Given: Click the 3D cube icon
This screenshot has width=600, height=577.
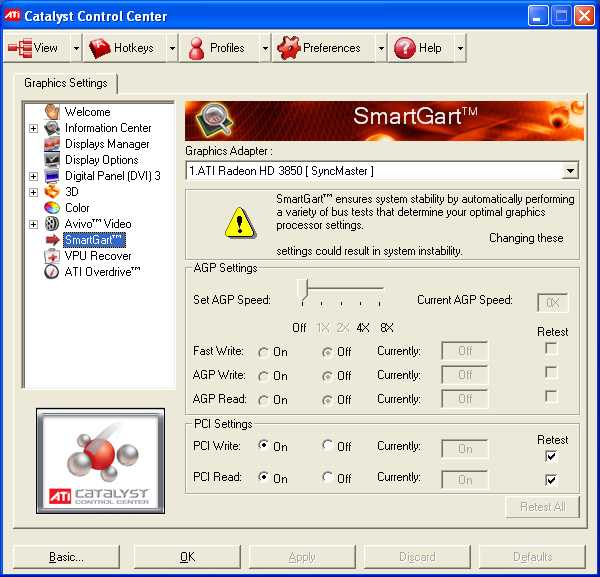Looking at the screenshot, I should tap(52, 192).
